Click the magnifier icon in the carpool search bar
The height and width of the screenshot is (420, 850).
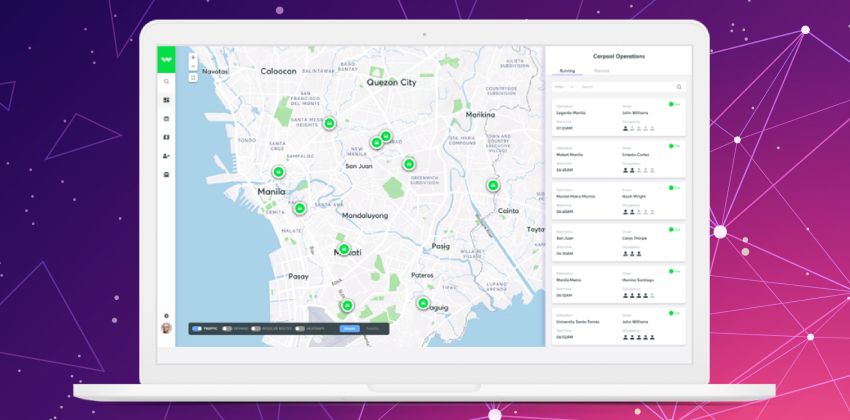(x=679, y=87)
